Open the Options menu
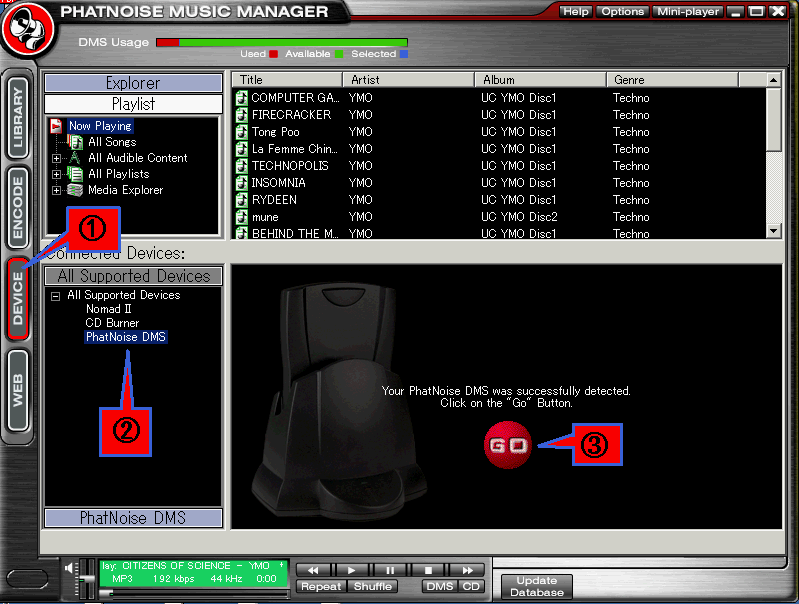 623,12
